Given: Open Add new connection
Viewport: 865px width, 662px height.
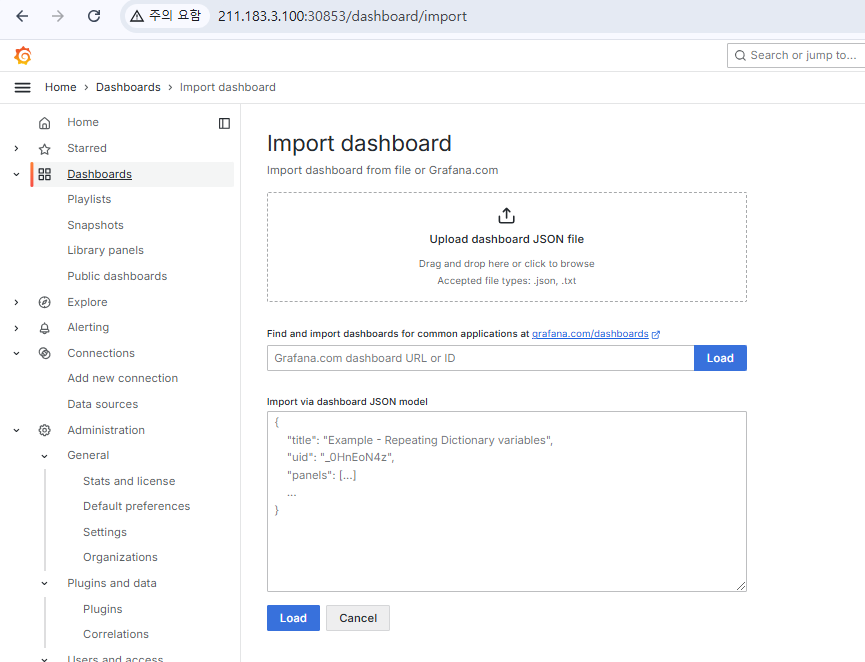Looking at the screenshot, I should pos(122,378).
